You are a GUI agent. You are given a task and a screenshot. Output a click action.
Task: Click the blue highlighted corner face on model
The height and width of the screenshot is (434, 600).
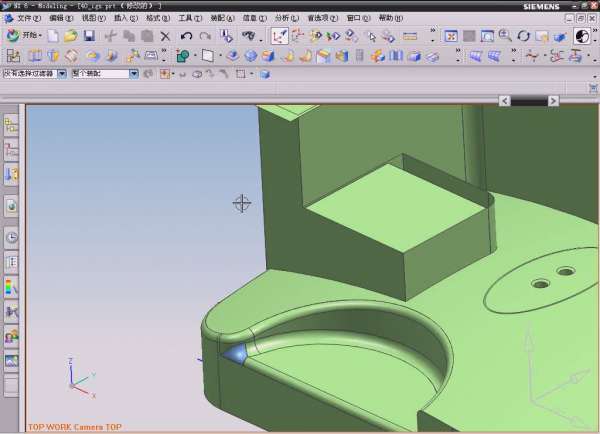[236, 353]
